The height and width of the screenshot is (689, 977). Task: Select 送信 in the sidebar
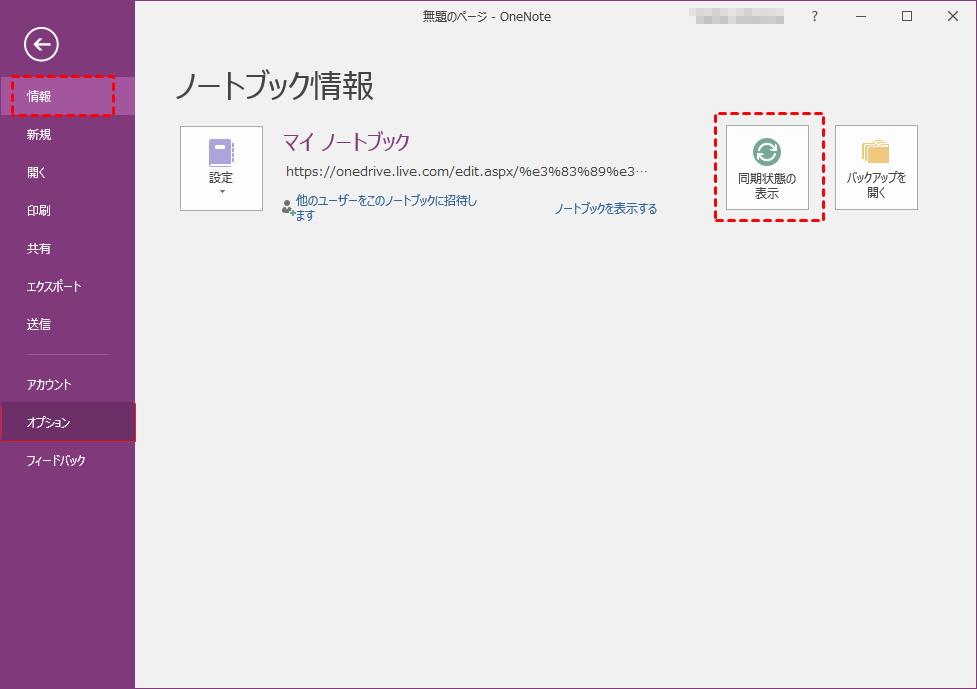[39, 325]
